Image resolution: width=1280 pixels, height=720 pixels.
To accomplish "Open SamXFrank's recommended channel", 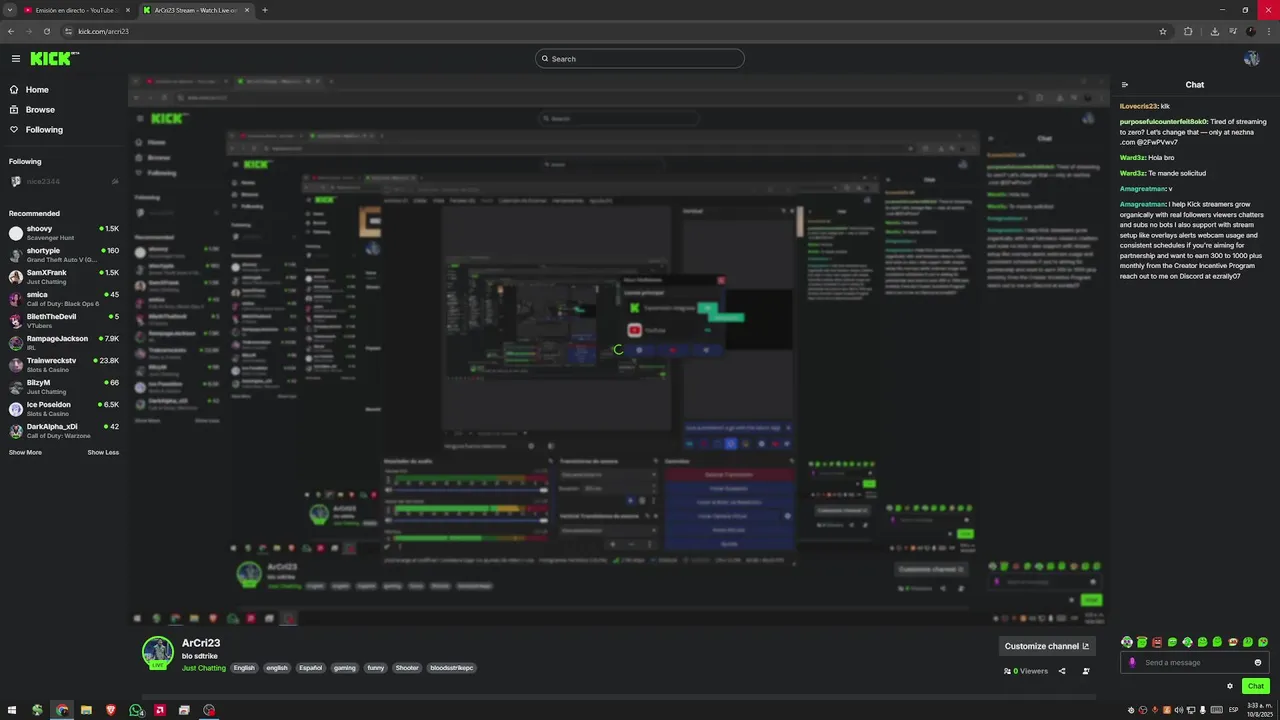I will point(64,277).
